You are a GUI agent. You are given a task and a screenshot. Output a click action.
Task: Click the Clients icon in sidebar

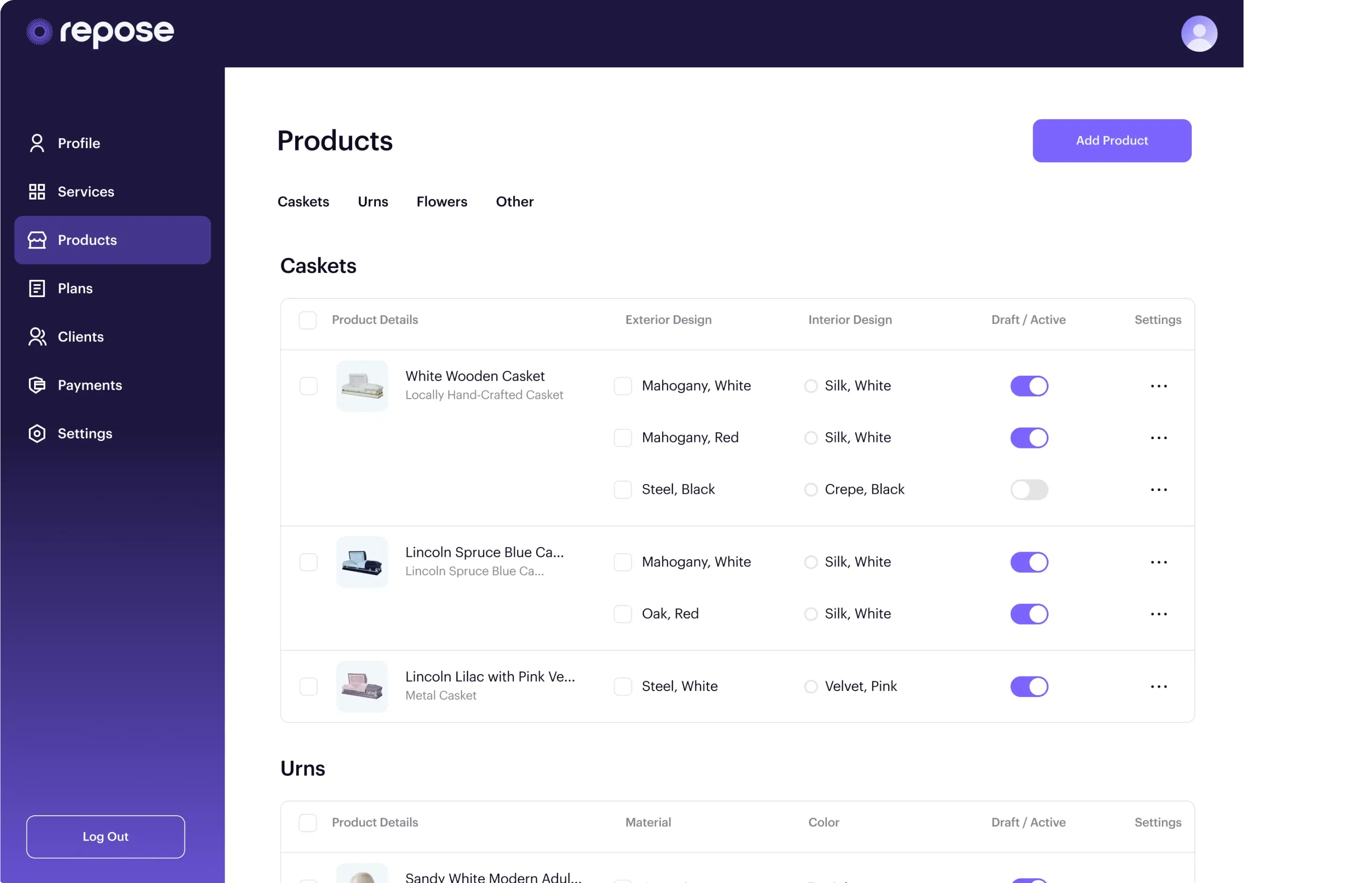tap(37, 336)
